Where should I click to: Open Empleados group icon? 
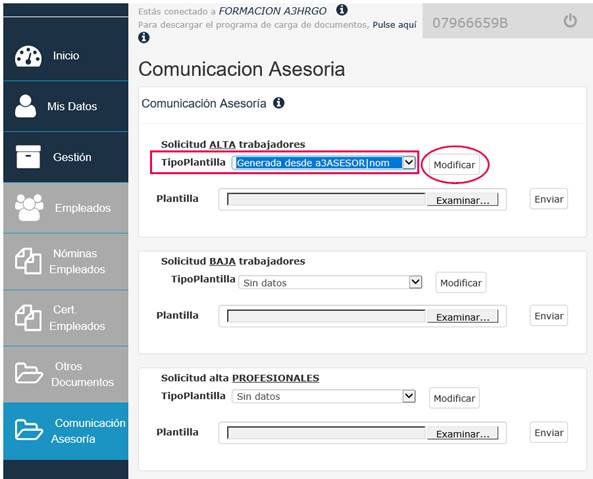[29, 207]
